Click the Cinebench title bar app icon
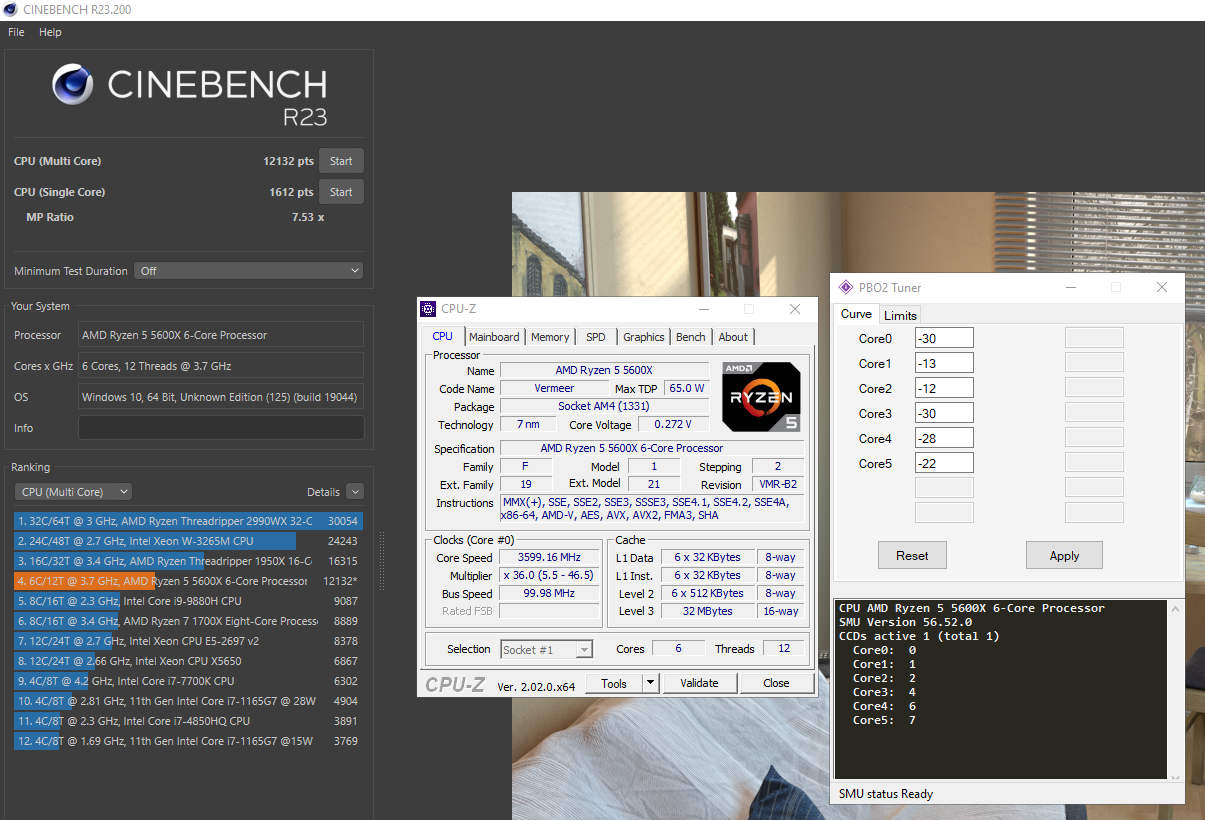Image resolution: width=1205 pixels, height=820 pixels. [x=11, y=10]
